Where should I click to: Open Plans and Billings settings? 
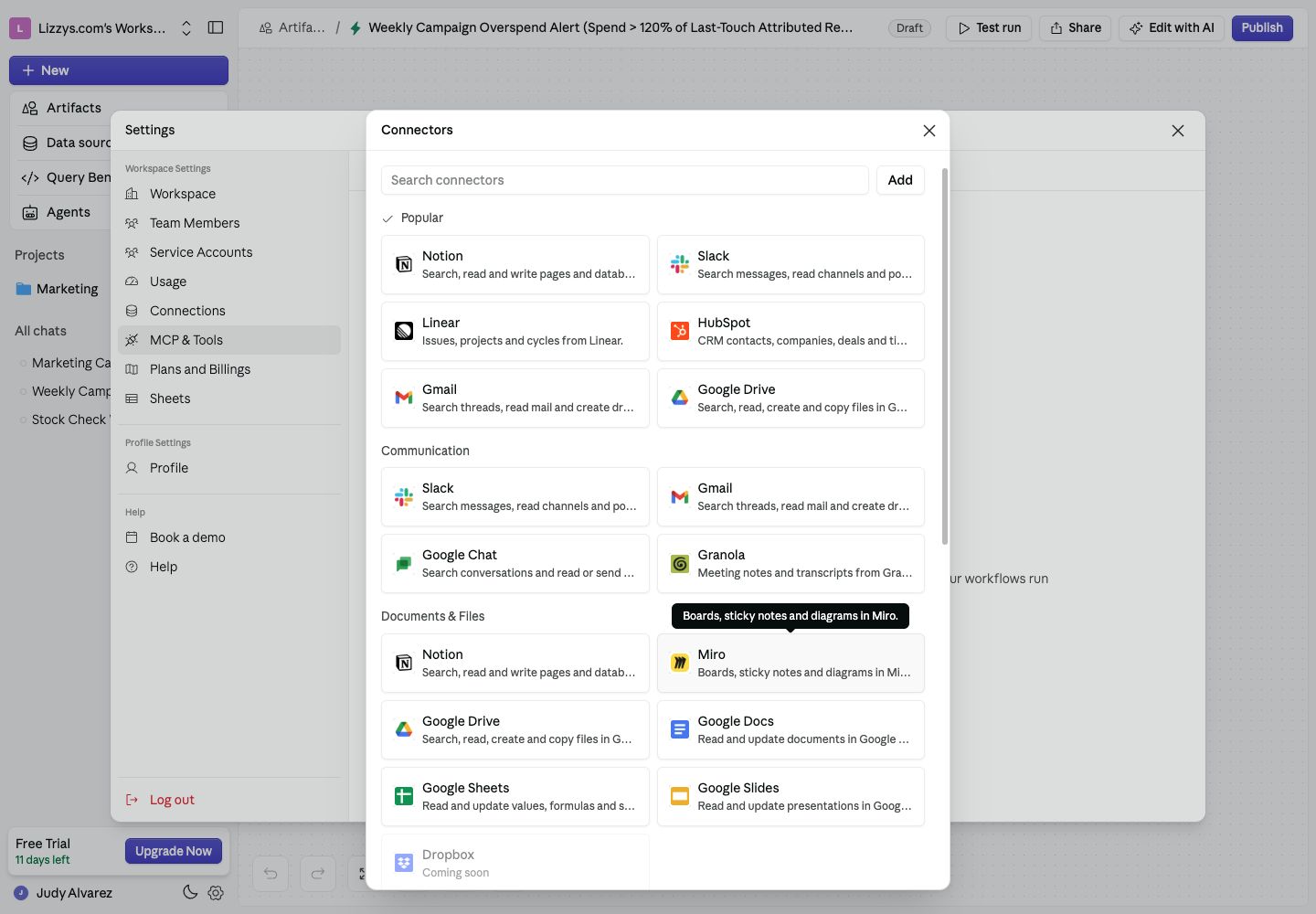point(229,369)
